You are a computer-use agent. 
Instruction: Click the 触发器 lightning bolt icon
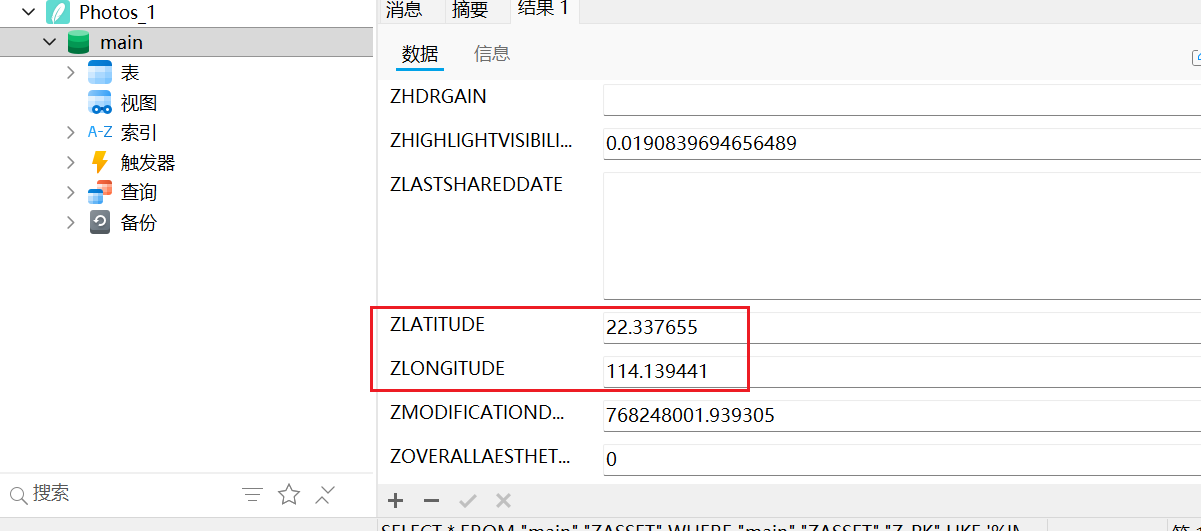tap(100, 162)
